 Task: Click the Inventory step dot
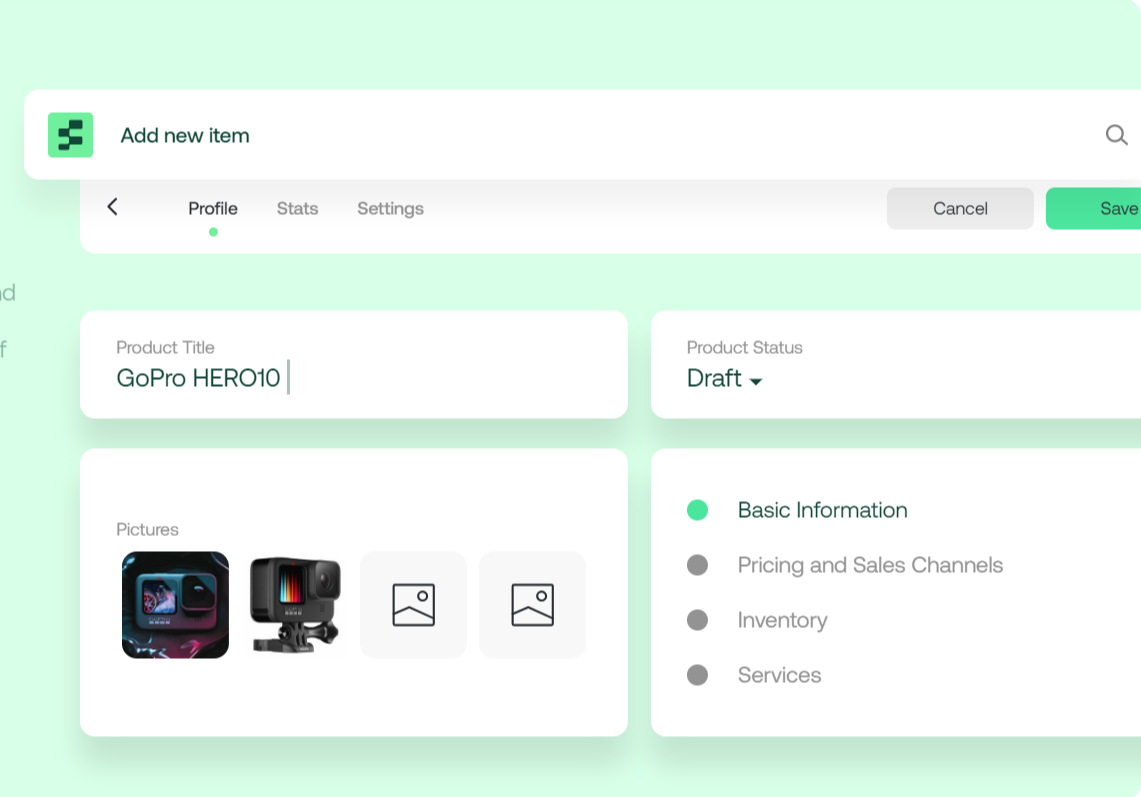tap(697, 620)
